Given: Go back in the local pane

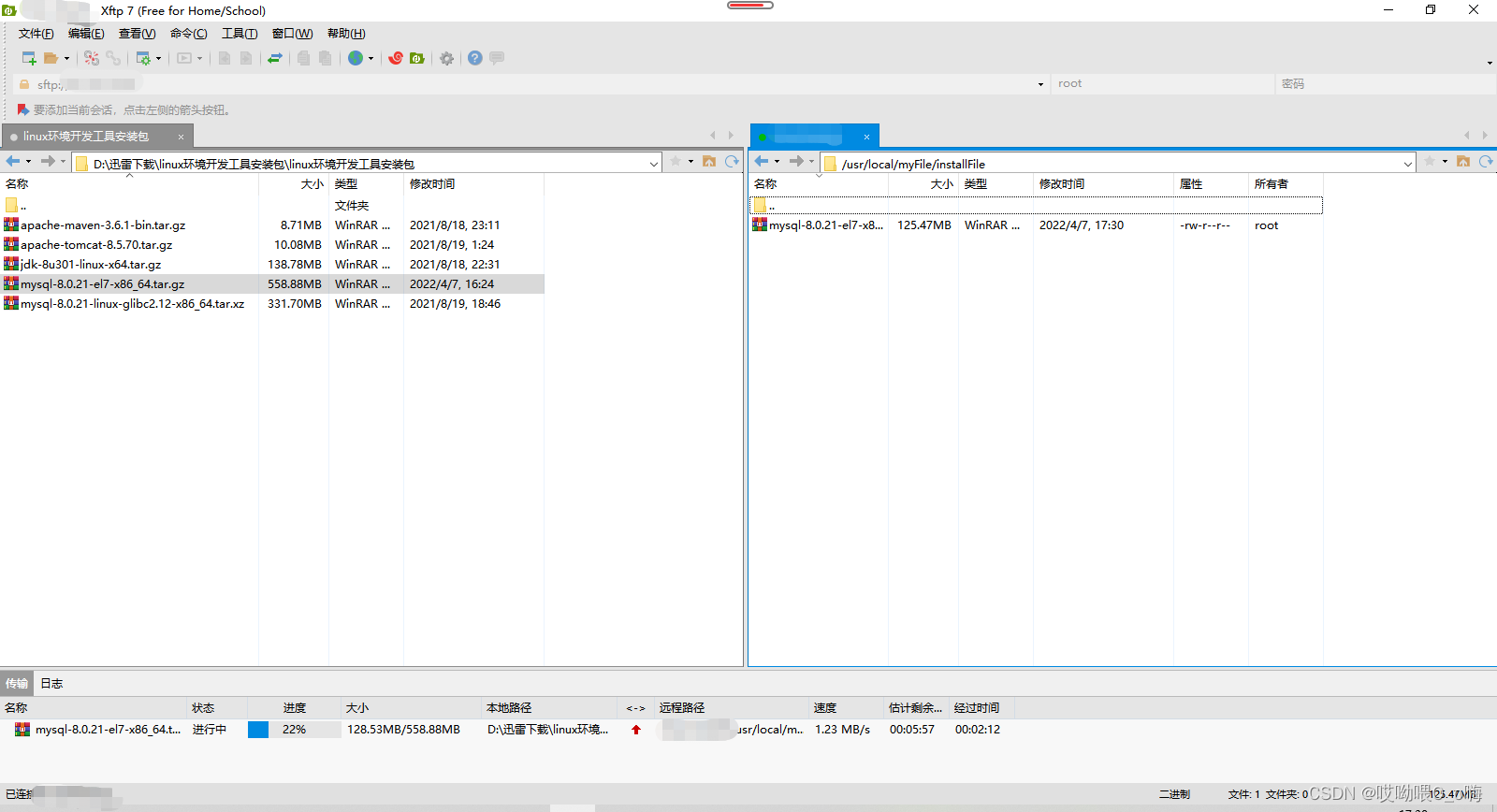Looking at the screenshot, I should (x=13, y=161).
